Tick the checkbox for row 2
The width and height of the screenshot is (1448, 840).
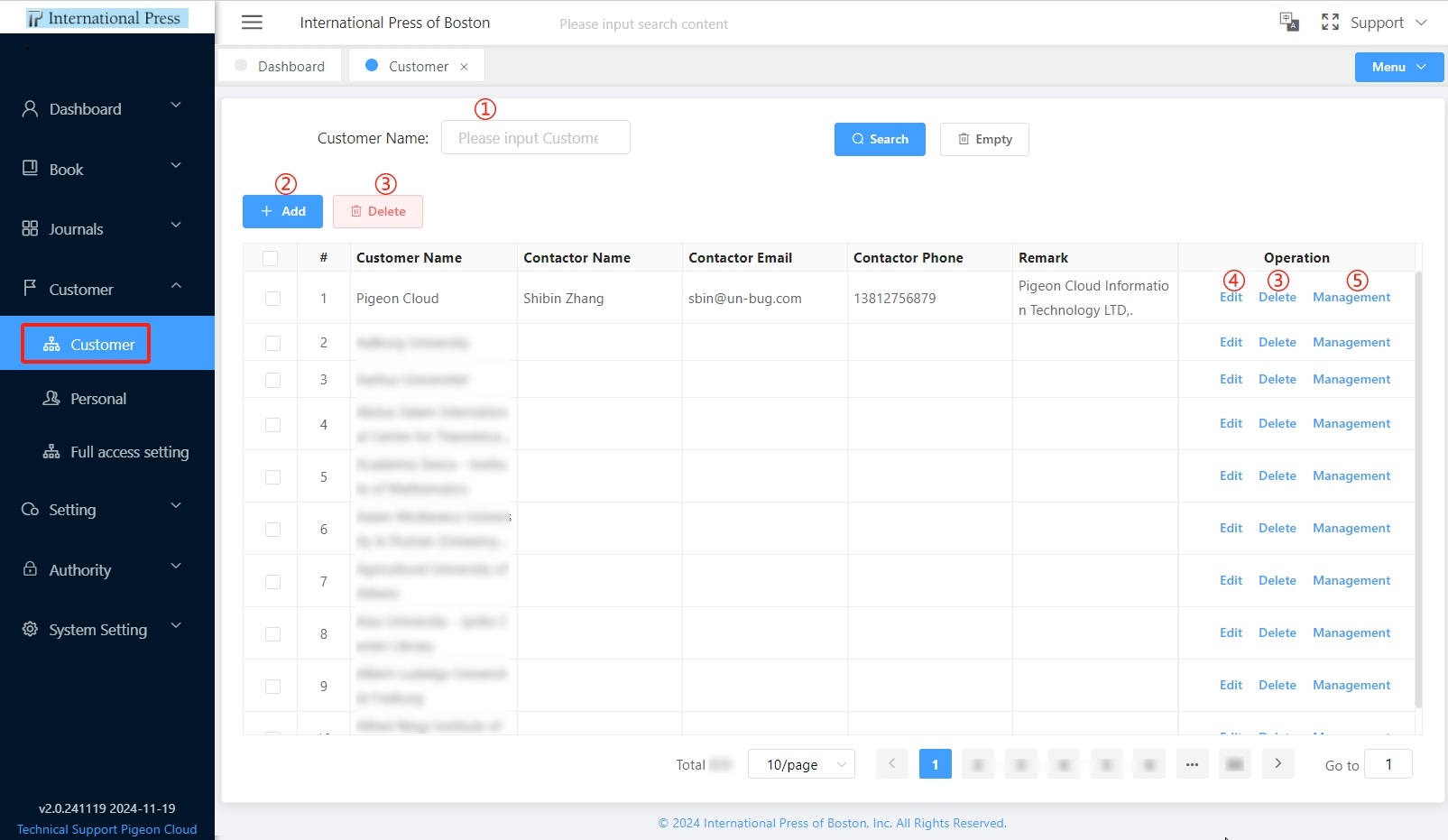272,343
